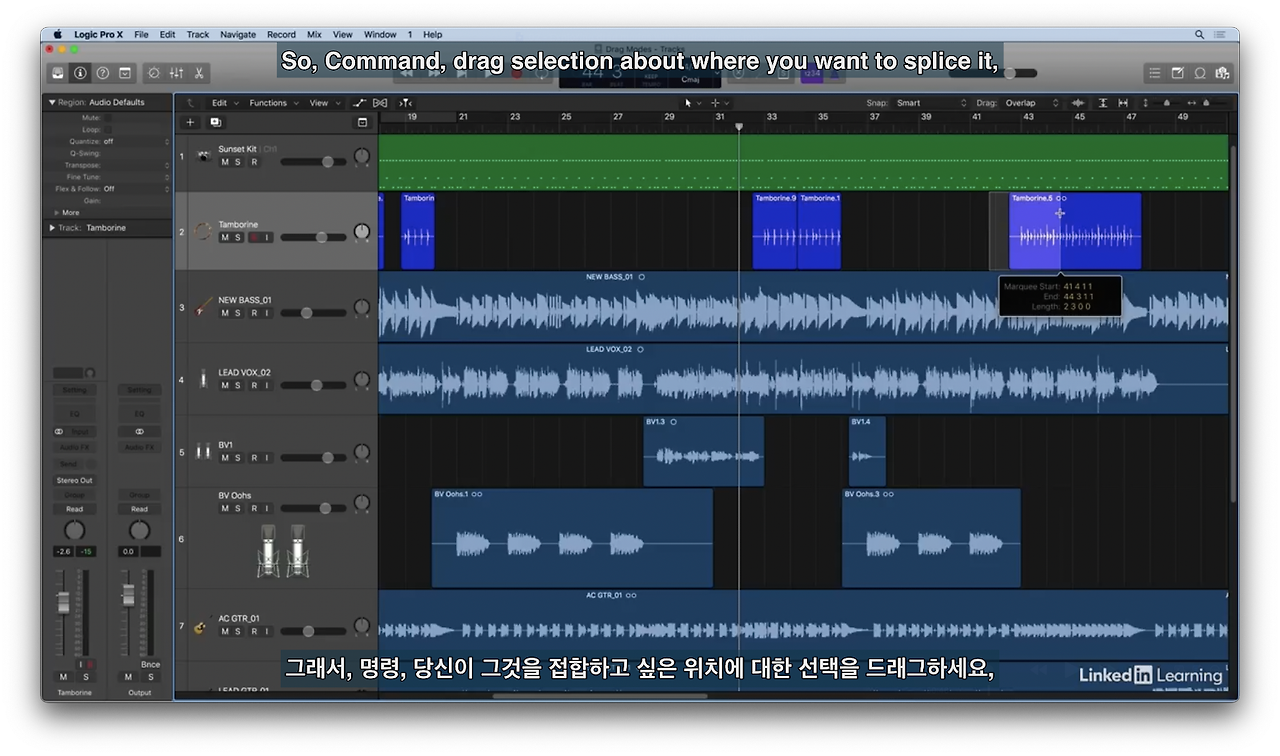Click the Waveform Zoom icon

pos(1078,103)
